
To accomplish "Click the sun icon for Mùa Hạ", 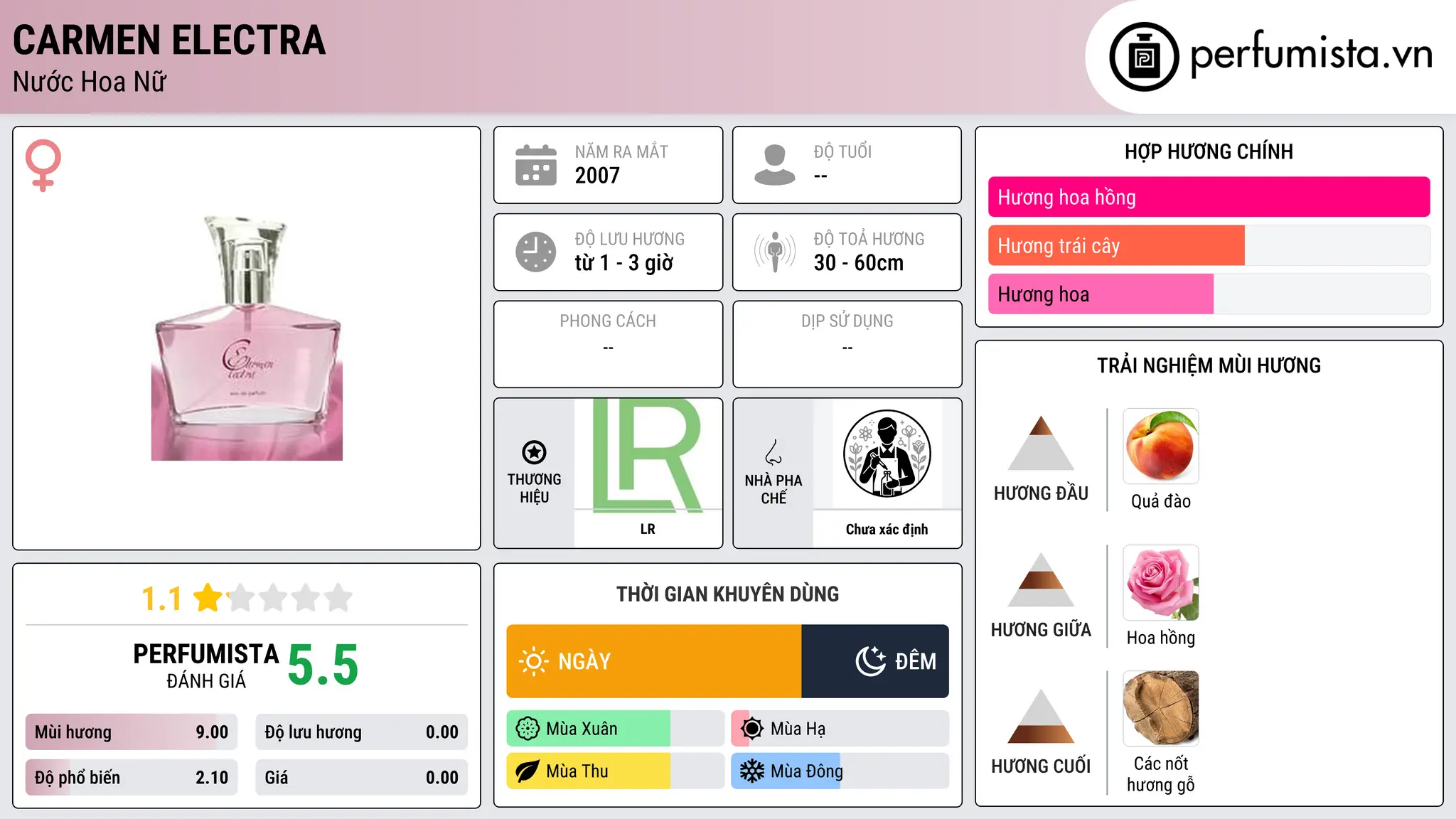I will click(751, 729).
